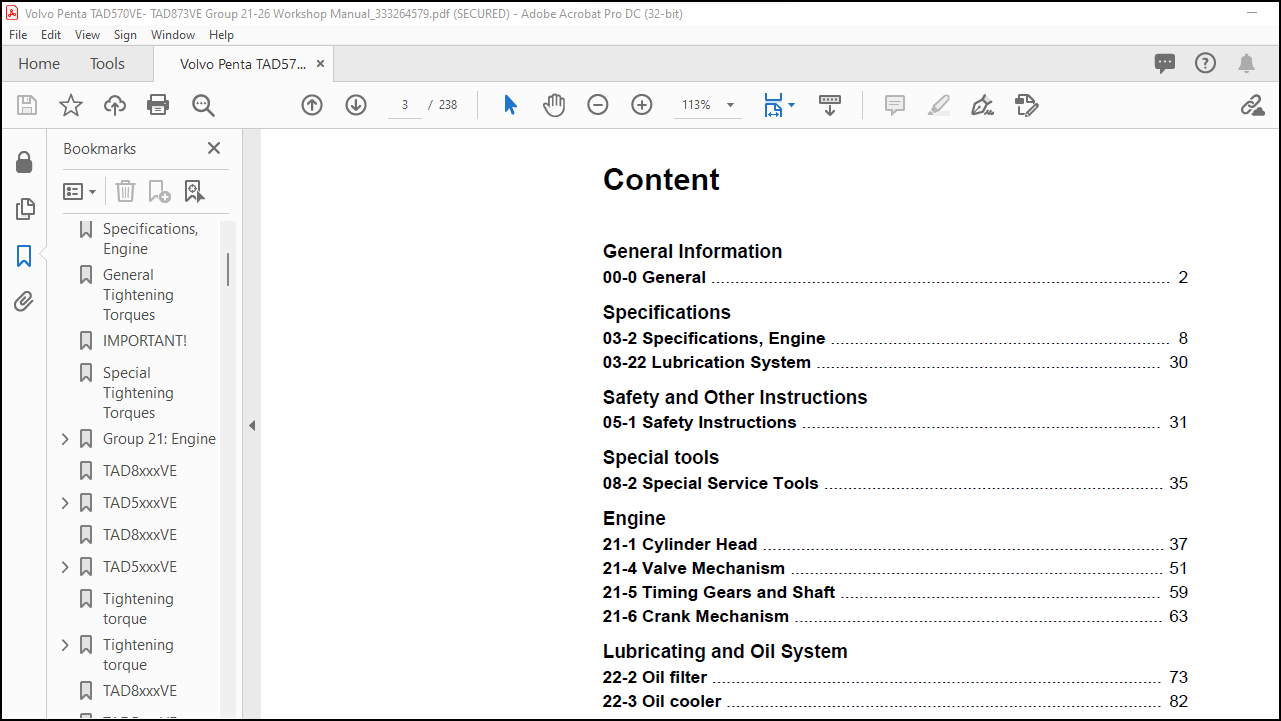Add a sticky note comment
This screenshot has height=721, width=1281.
(895, 105)
